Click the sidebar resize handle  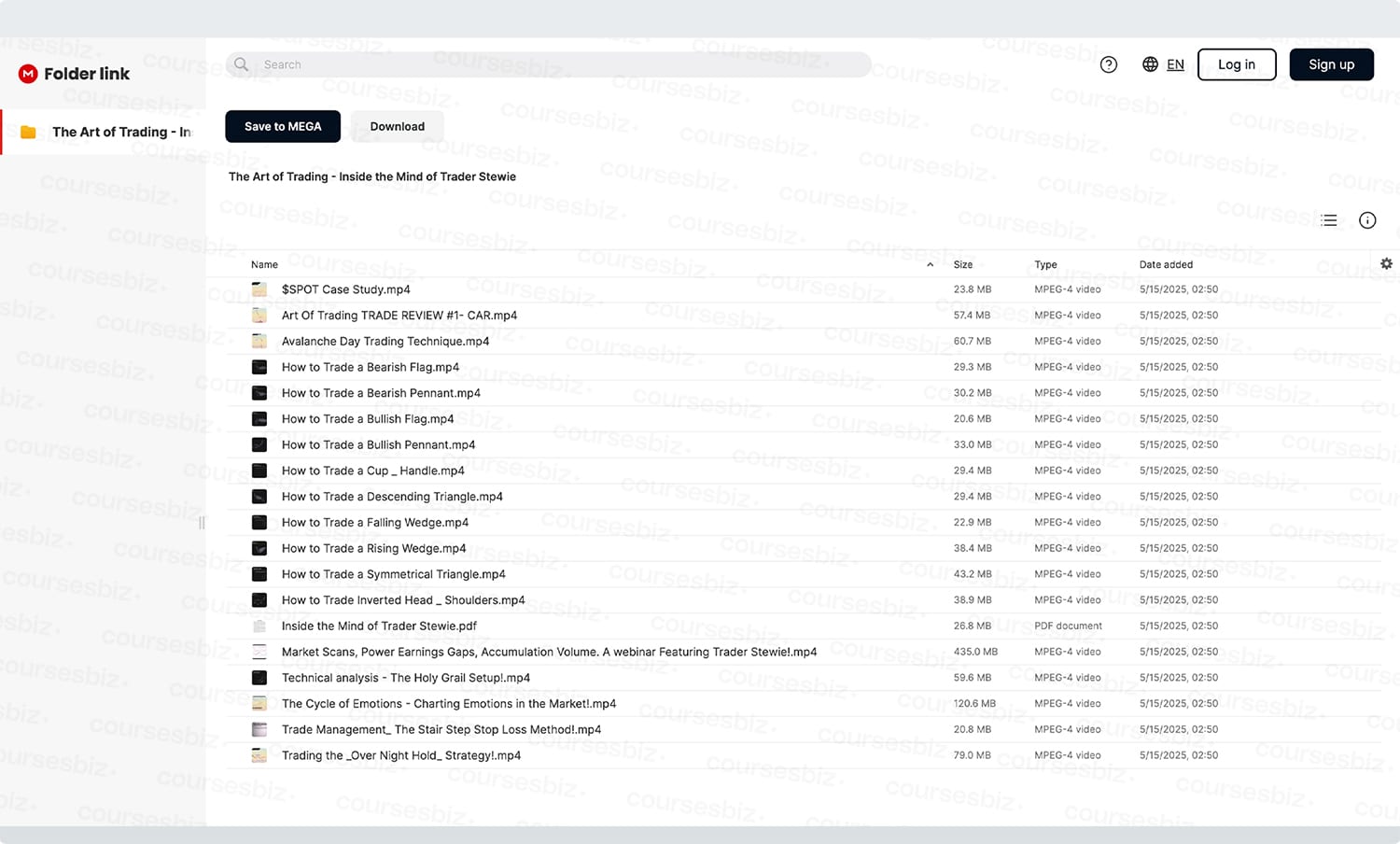pos(202,523)
